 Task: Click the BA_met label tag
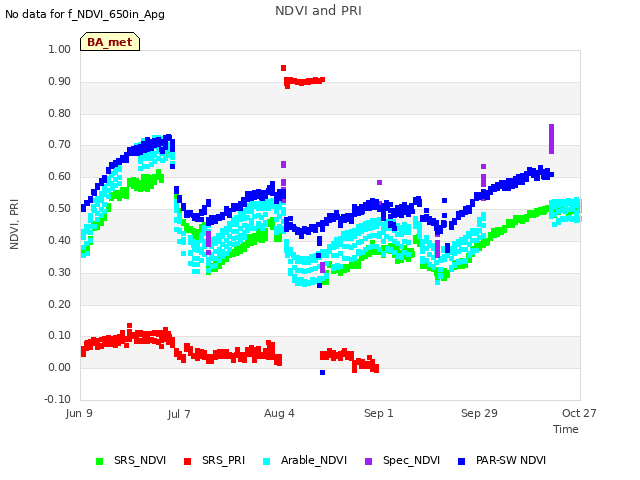(x=110, y=42)
